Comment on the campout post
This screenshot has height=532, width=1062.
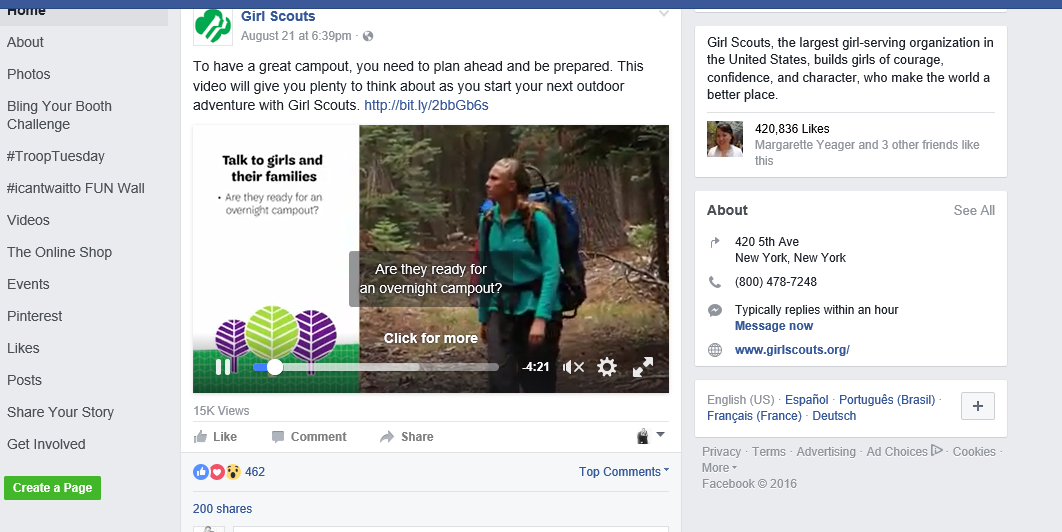pos(309,436)
